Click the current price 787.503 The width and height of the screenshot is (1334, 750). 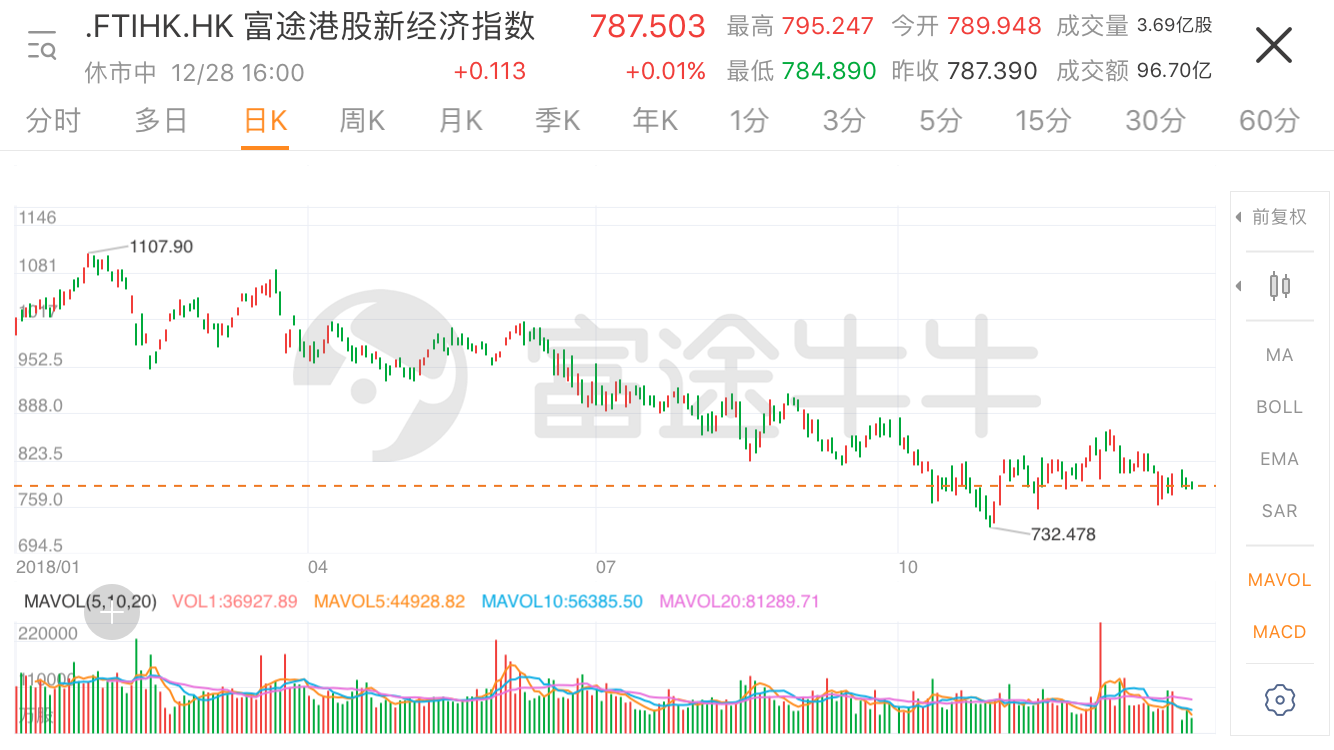point(647,26)
